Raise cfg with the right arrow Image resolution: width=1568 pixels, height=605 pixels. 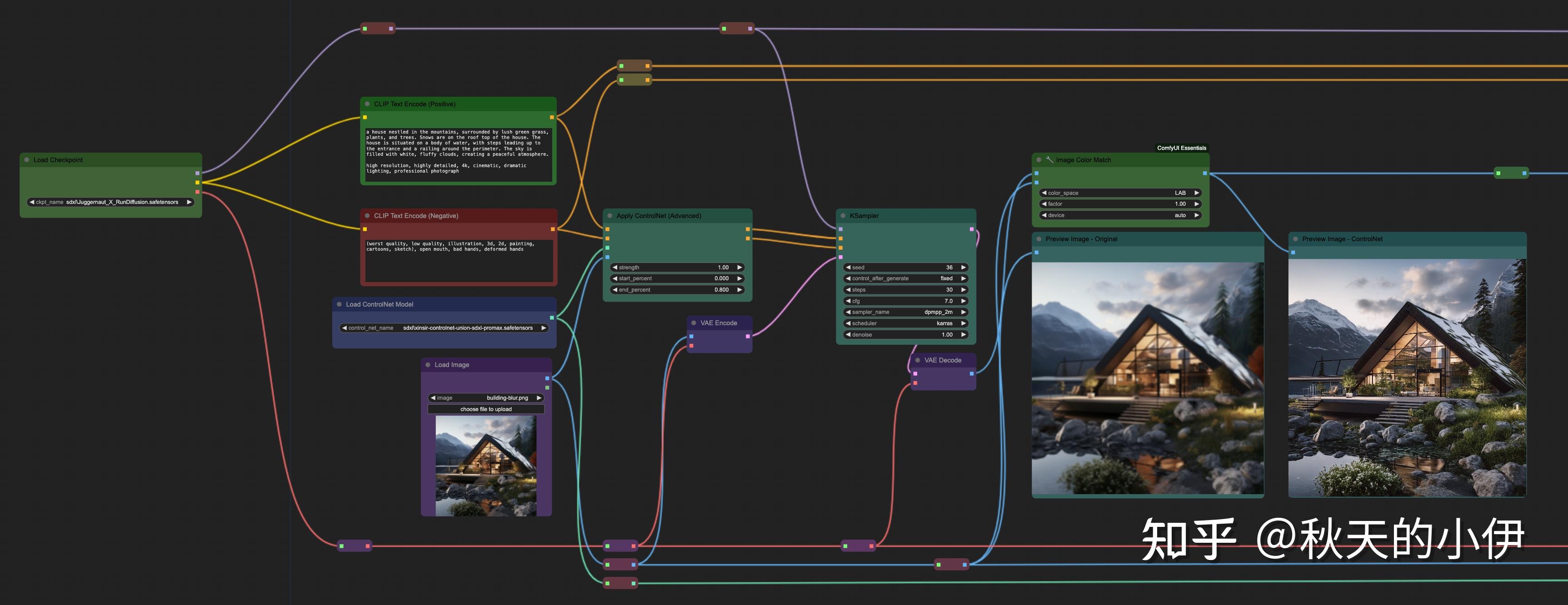pos(963,301)
